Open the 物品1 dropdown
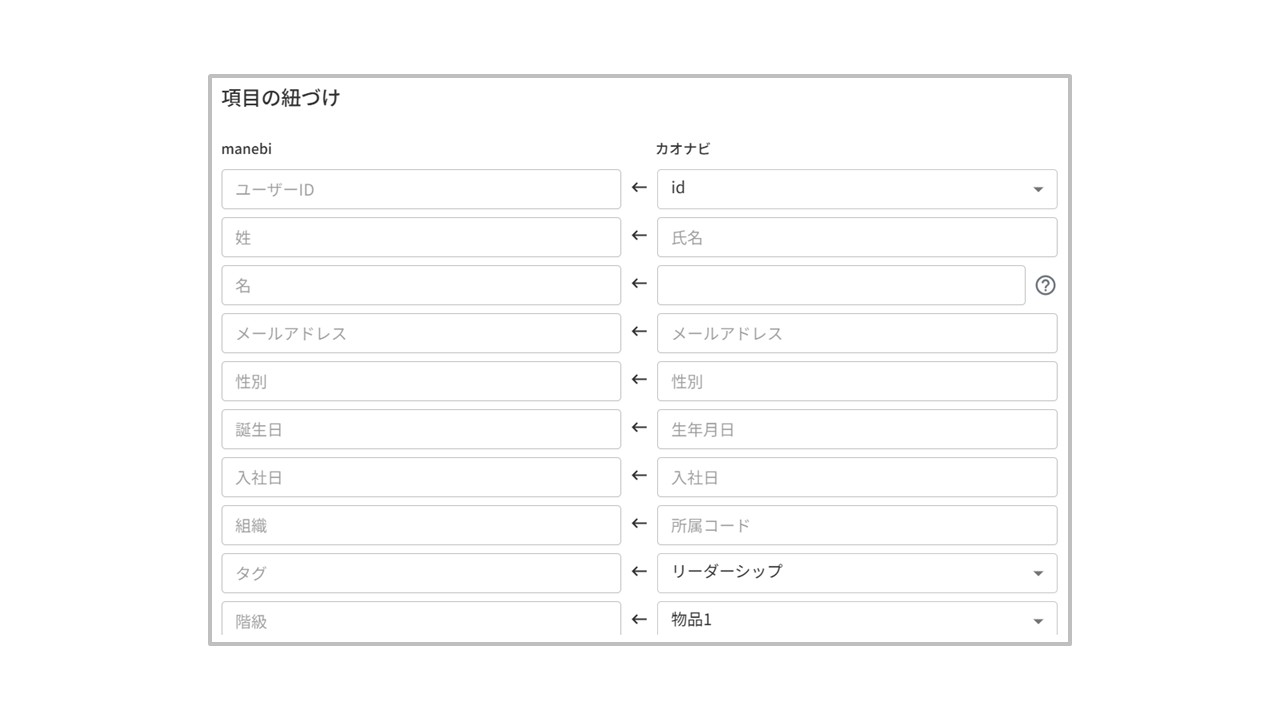Image resolution: width=1280 pixels, height=720 pixels. pyautogui.click(x=1037, y=621)
